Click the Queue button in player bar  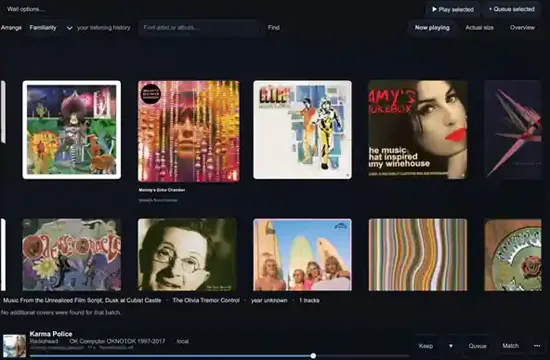(477, 346)
